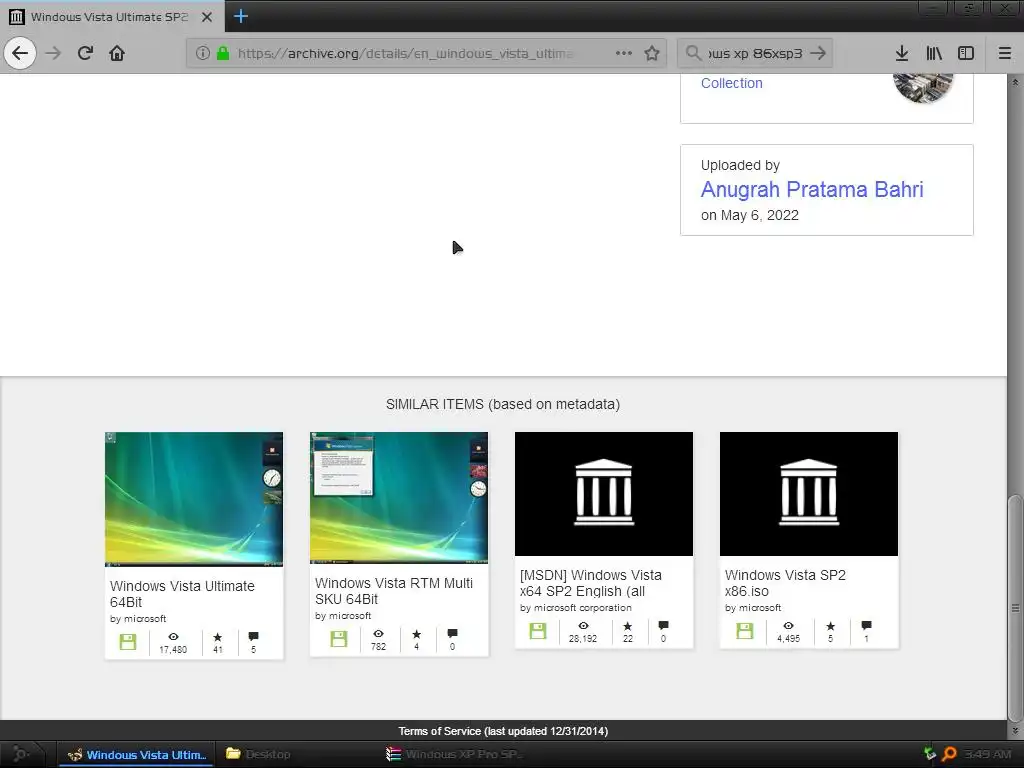Open the downloads panel
The width and height of the screenshot is (1024, 768).
(902, 53)
